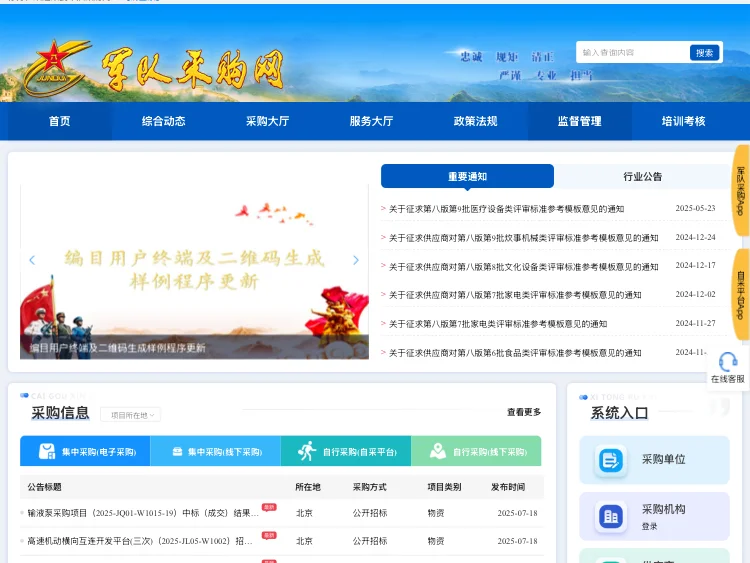750x563 pixels.
Task: Open the 综合动态 navigation item
Action: click(x=164, y=121)
